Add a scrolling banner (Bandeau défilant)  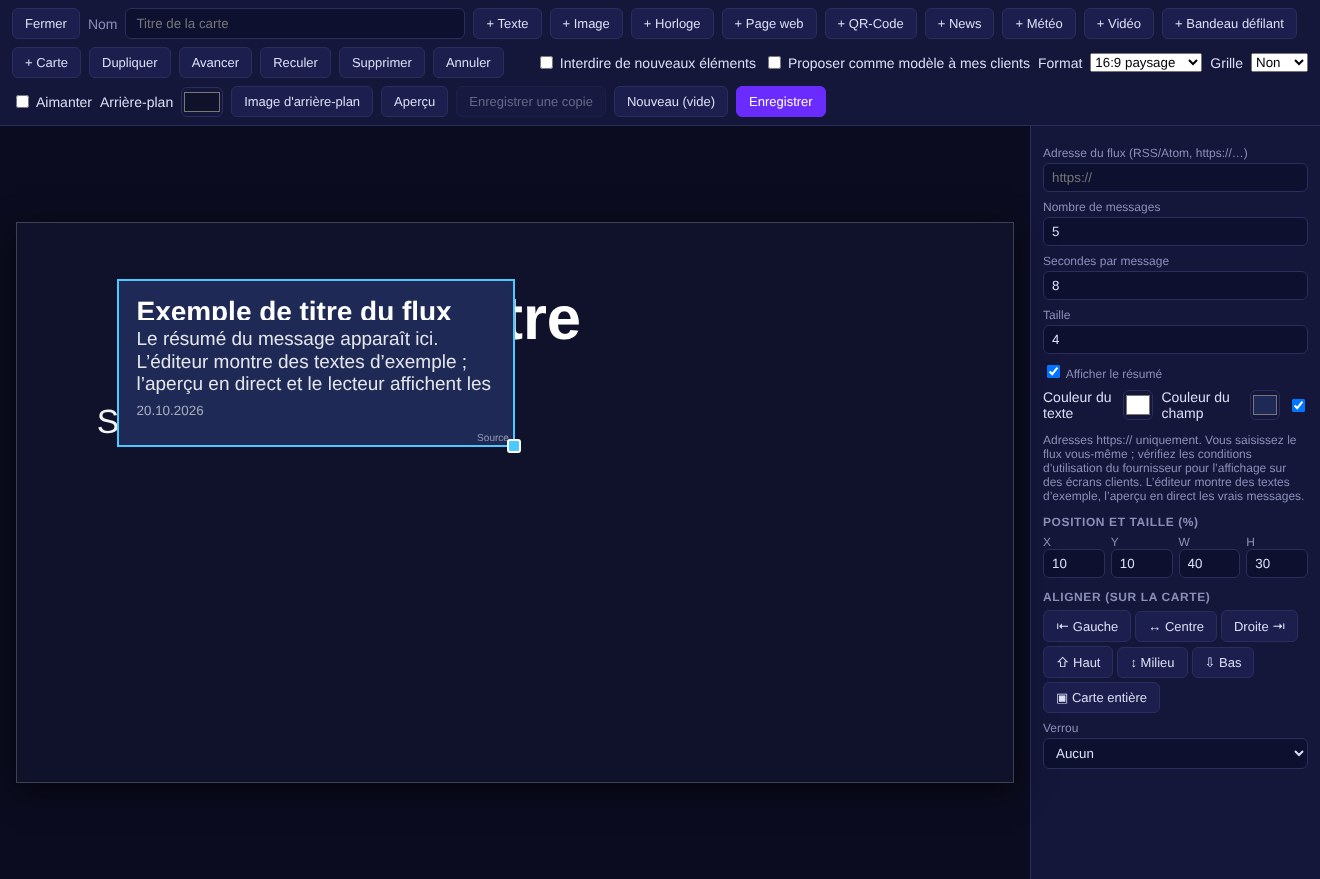tap(1229, 23)
